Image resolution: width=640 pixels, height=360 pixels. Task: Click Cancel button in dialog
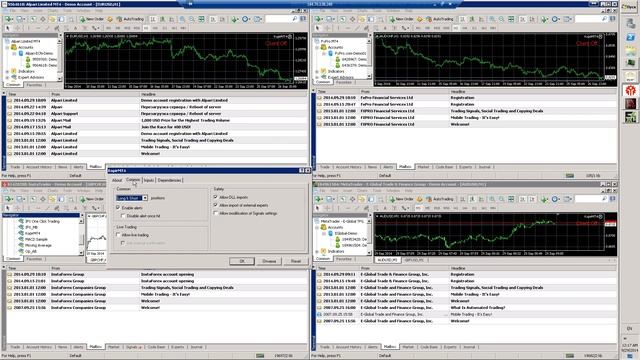click(269, 261)
